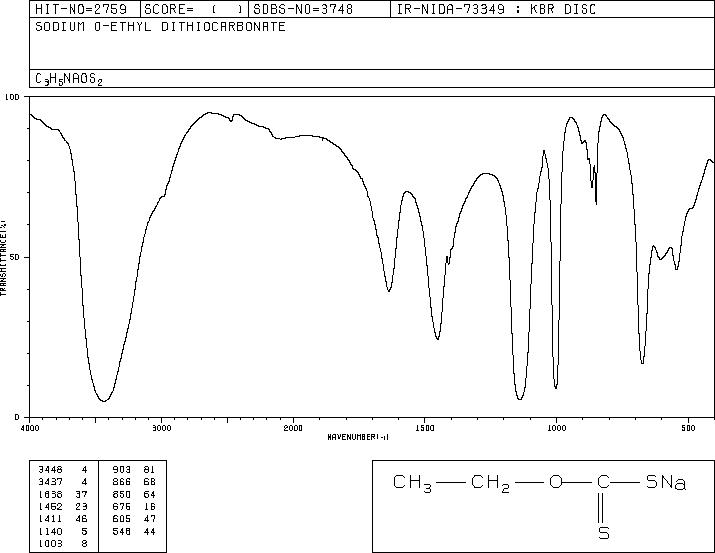Select peak table row 605
Screen dimensions: 715x553
coord(134,519)
